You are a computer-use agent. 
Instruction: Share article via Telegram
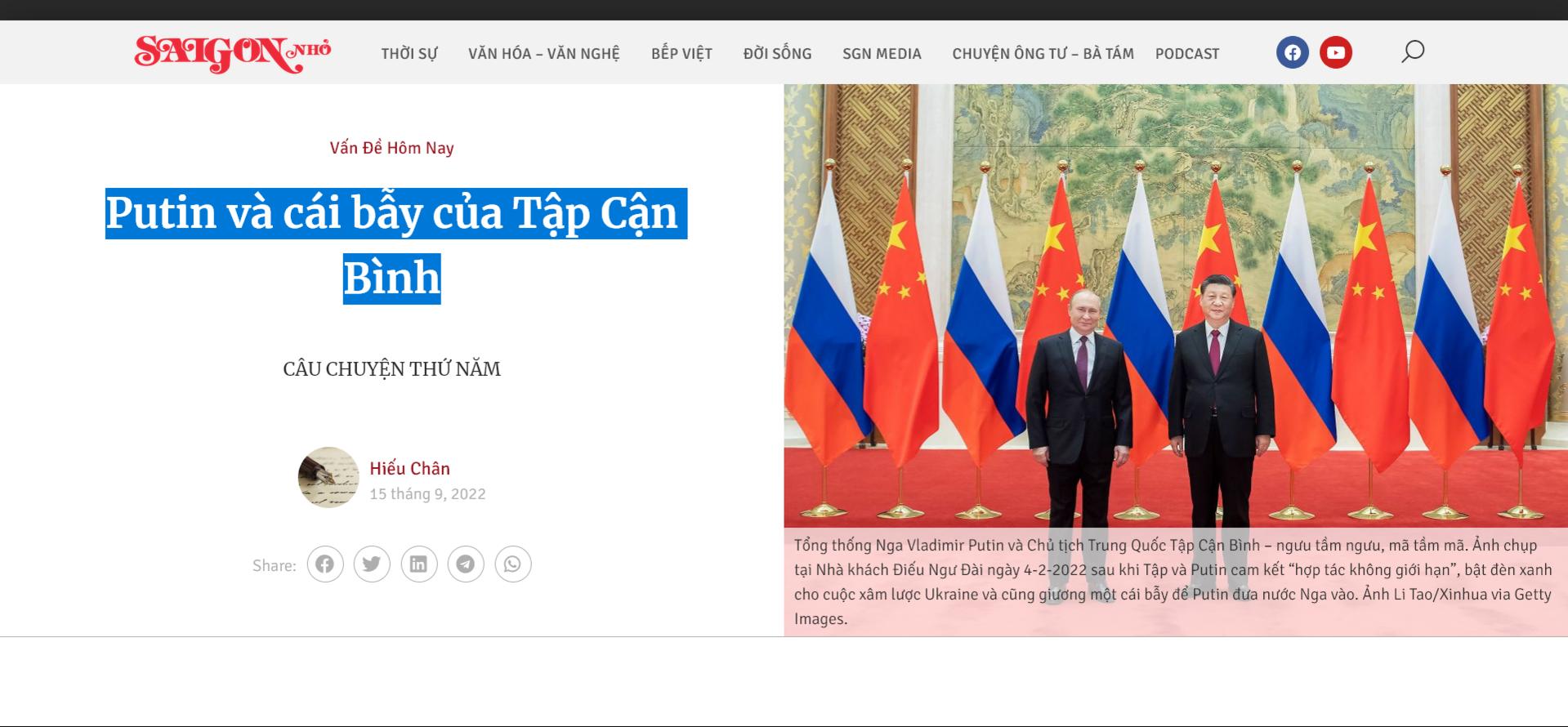[466, 564]
